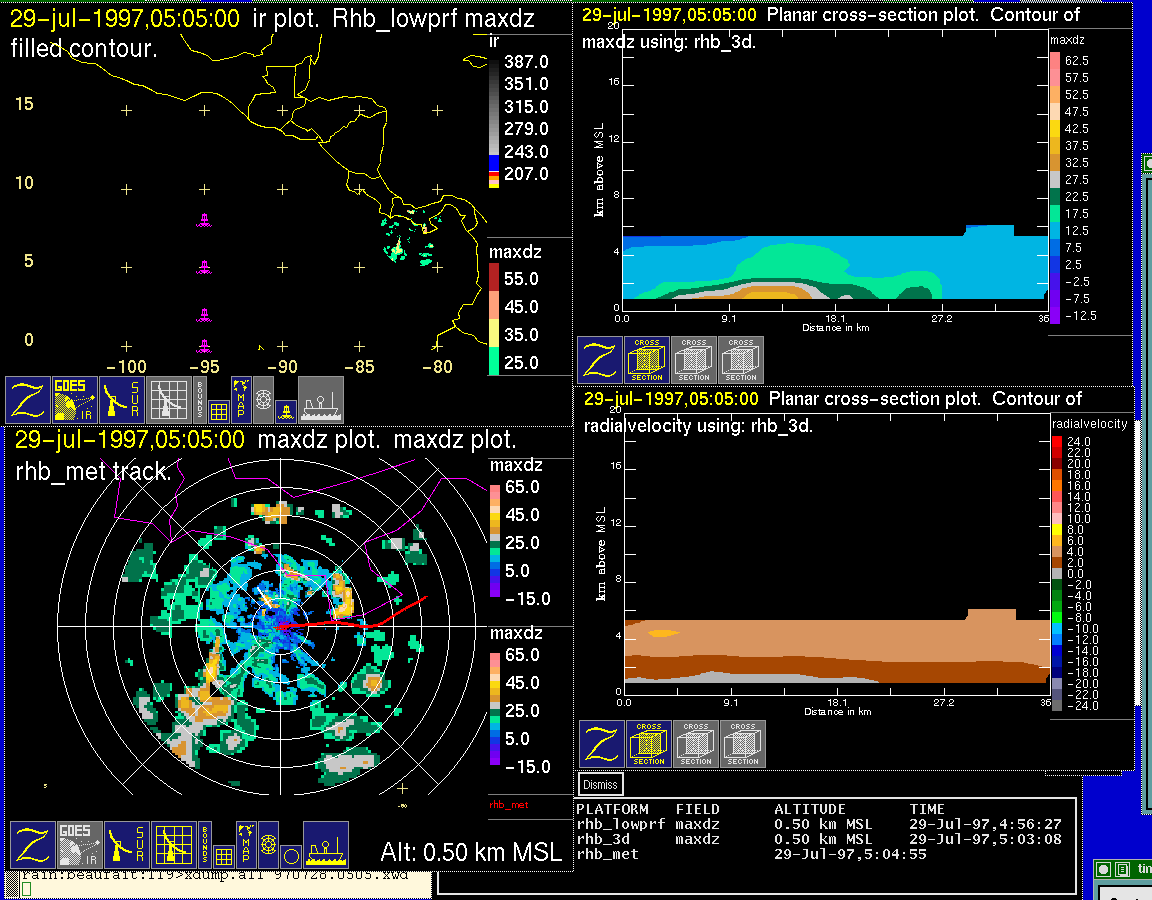Select the third CROSS SECTION icon under the radialvelocity plot
The image size is (1152, 900).
click(x=743, y=744)
